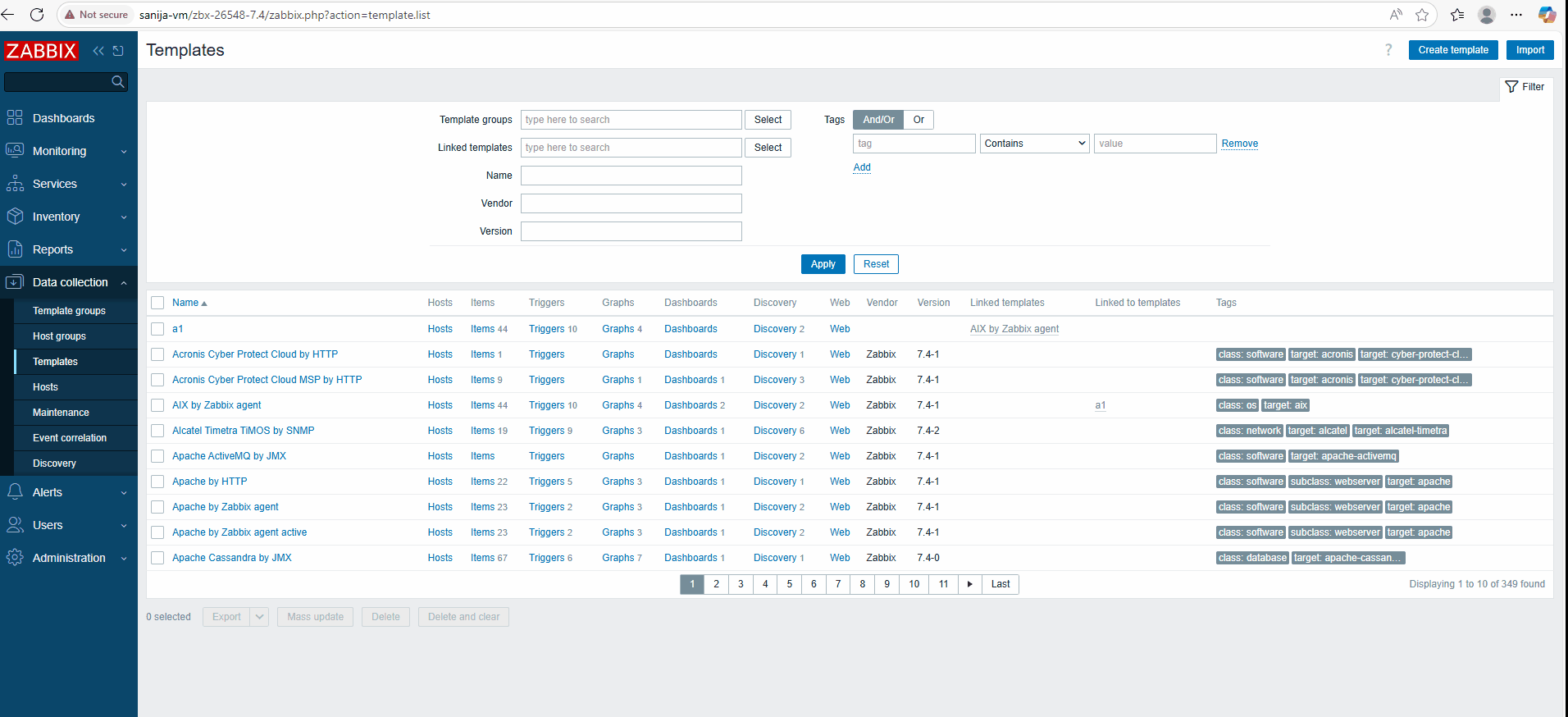The height and width of the screenshot is (717, 1568).
Task: Open the Contains tag operator dropdown
Action: pos(1034,144)
